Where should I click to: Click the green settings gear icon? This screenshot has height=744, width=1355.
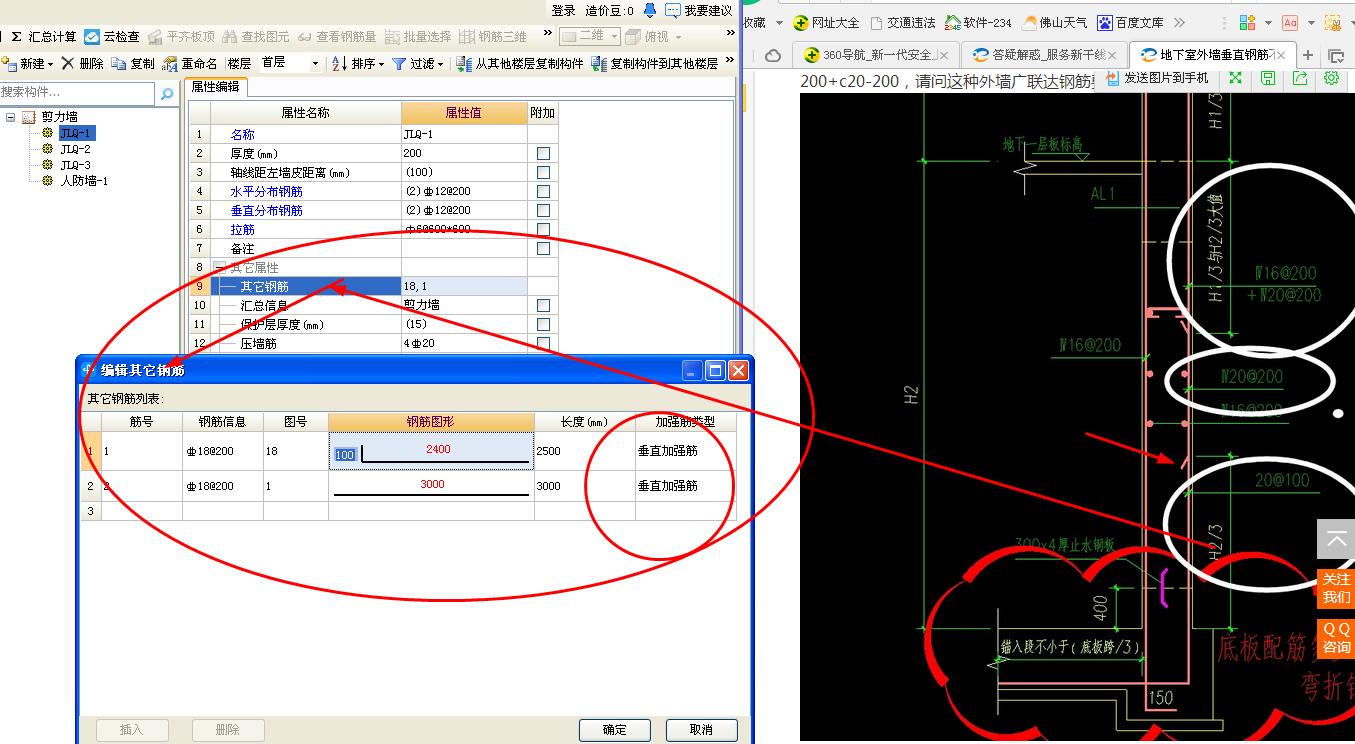coord(1331,78)
